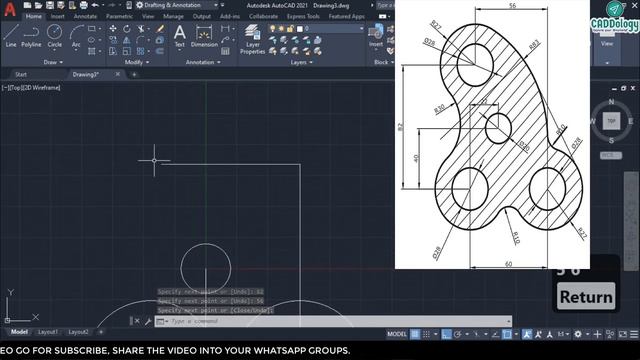The image size is (640, 360).
Task: Click the WCS label below ViewCube
Action: click(611, 156)
